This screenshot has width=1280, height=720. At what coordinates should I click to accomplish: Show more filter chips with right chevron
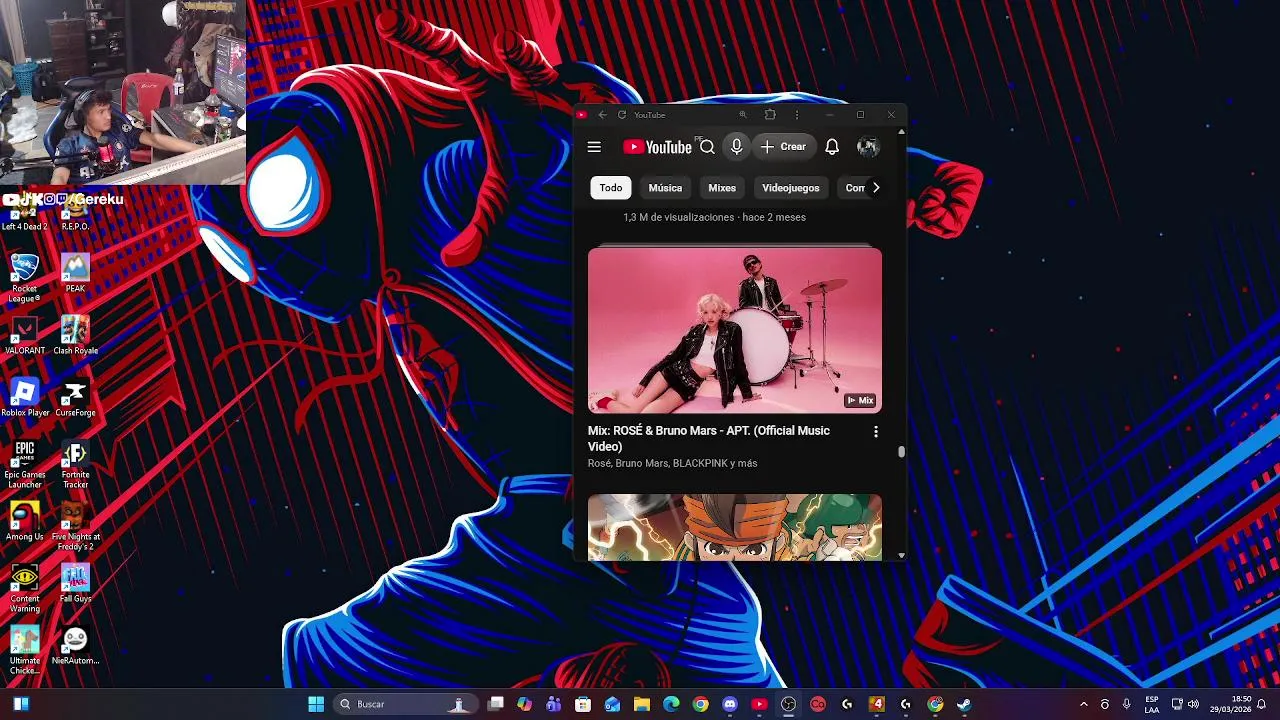tap(876, 188)
